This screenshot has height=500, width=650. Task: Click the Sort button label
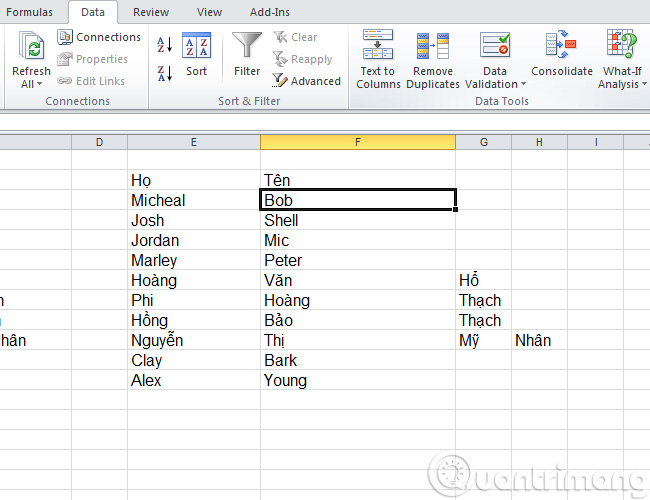point(196,71)
